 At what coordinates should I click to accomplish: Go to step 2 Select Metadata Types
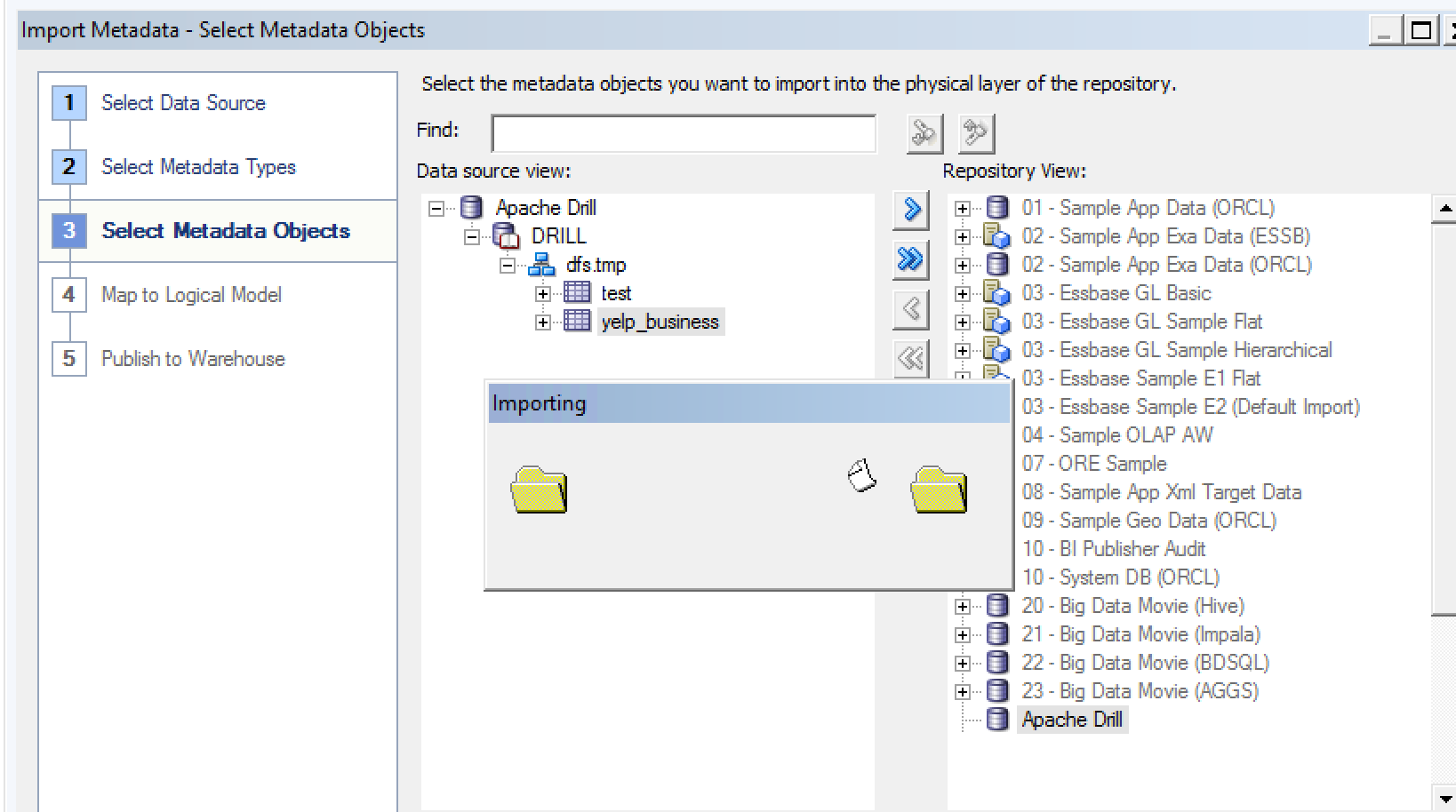pos(198,167)
